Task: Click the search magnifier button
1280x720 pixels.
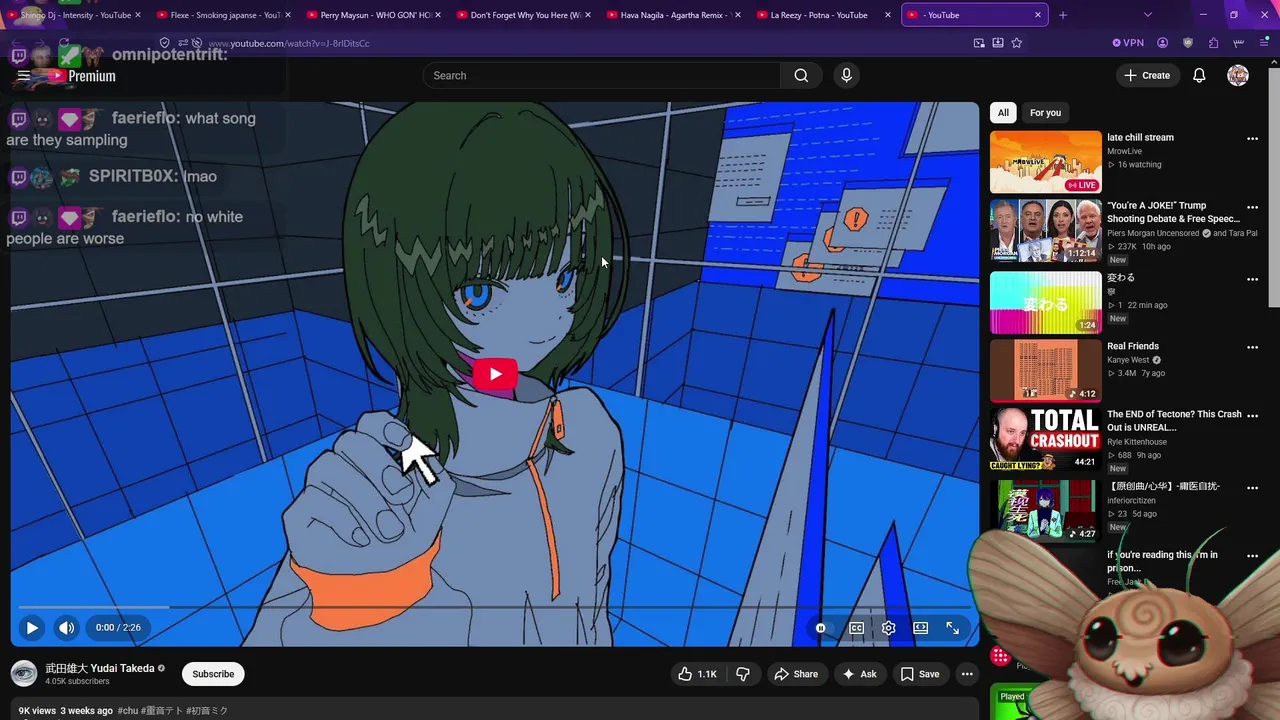Action: (x=801, y=76)
